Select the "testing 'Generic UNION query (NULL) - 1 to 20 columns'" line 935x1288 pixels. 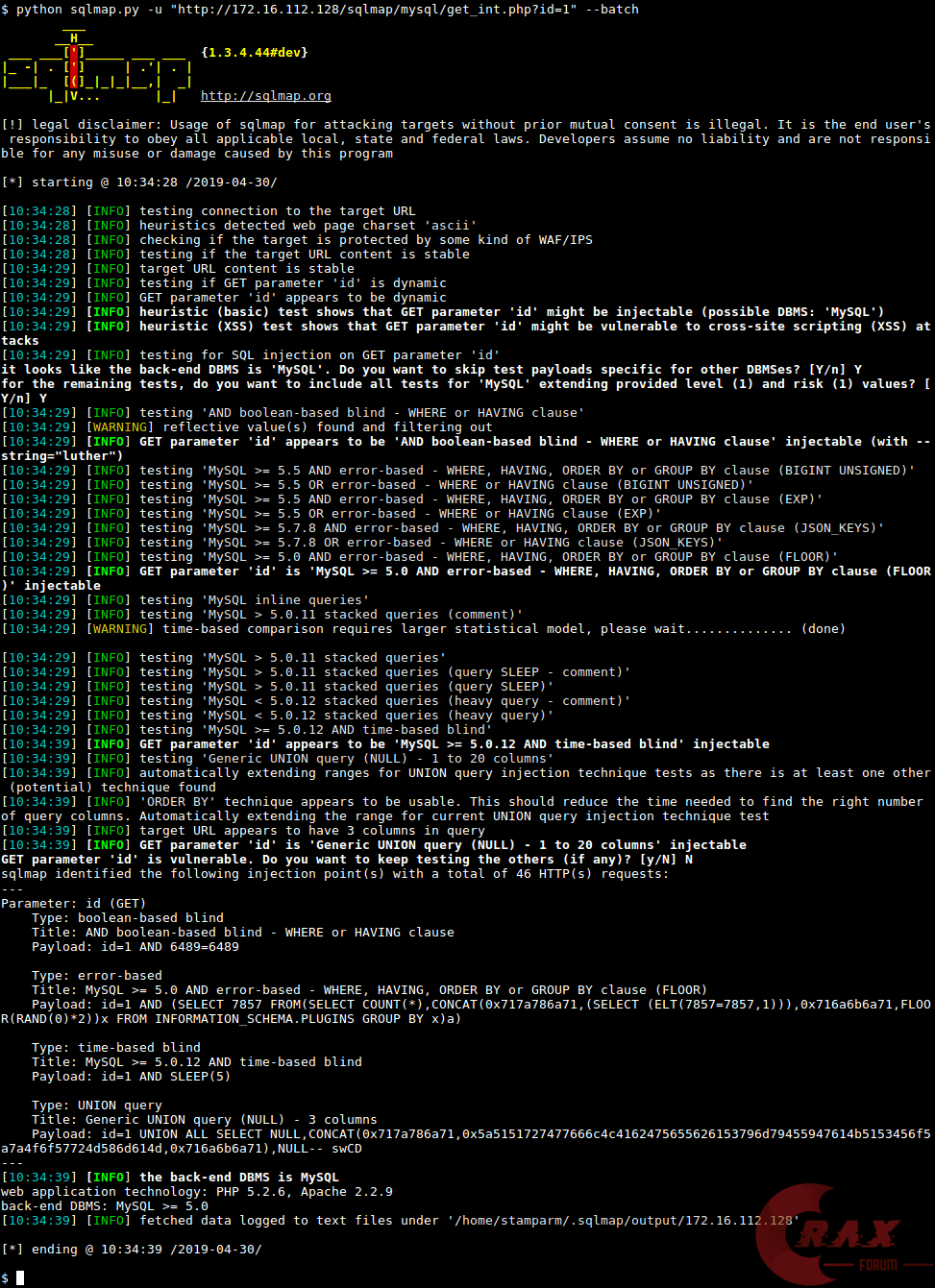click(278, 759)
